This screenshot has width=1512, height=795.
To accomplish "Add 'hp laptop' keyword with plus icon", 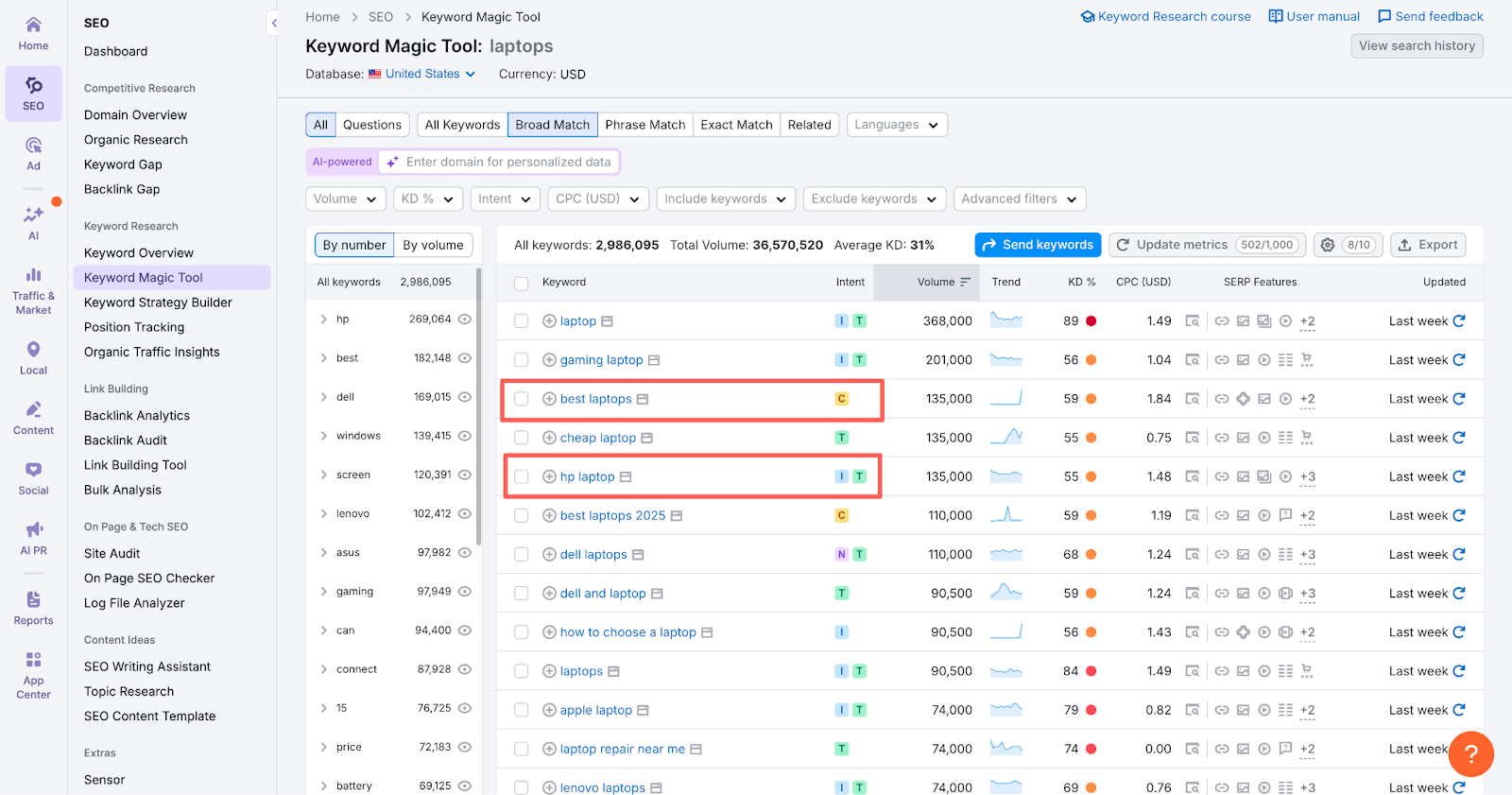I will pyautogui.click(x=549, y=476).
